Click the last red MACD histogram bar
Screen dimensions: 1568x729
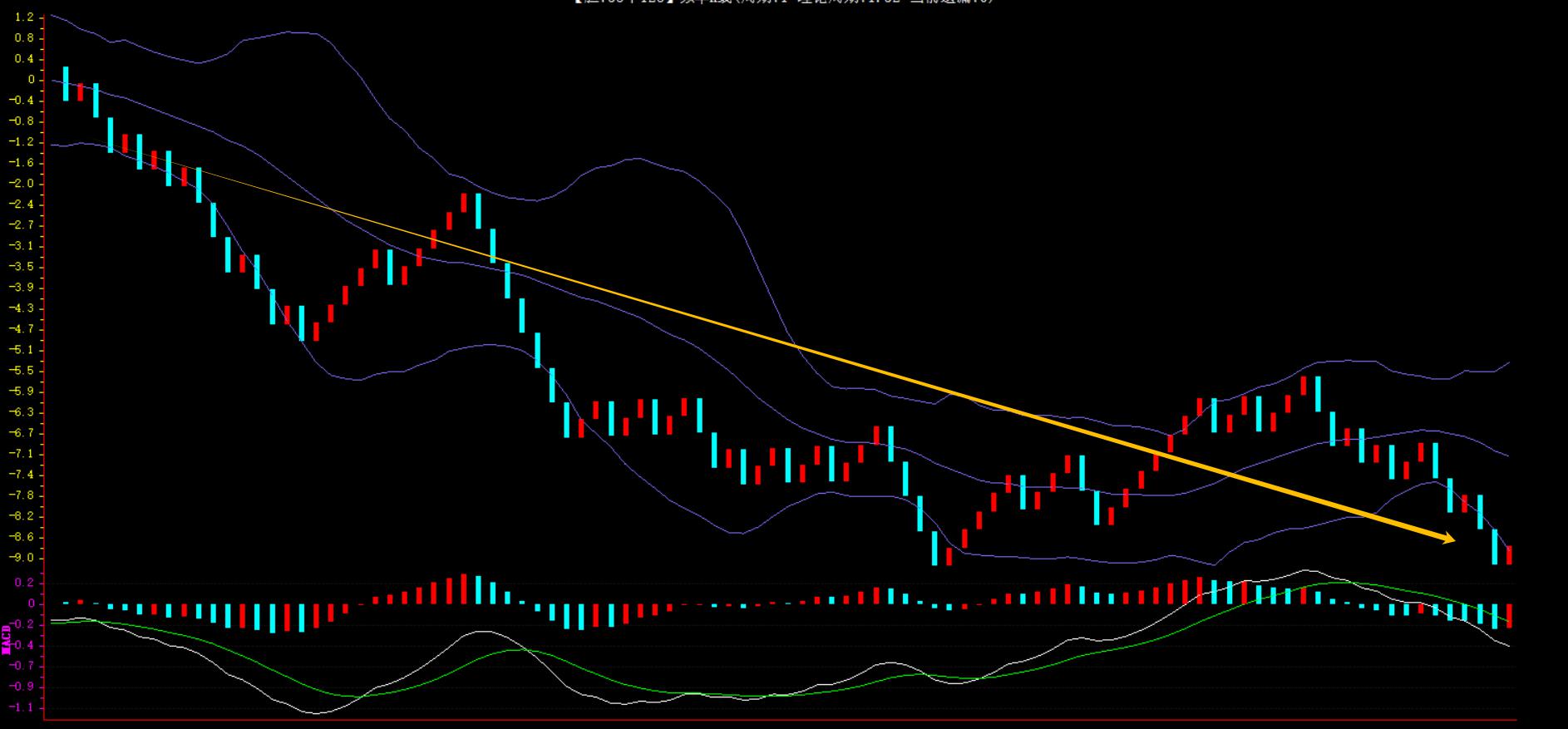pos(1509,615)
